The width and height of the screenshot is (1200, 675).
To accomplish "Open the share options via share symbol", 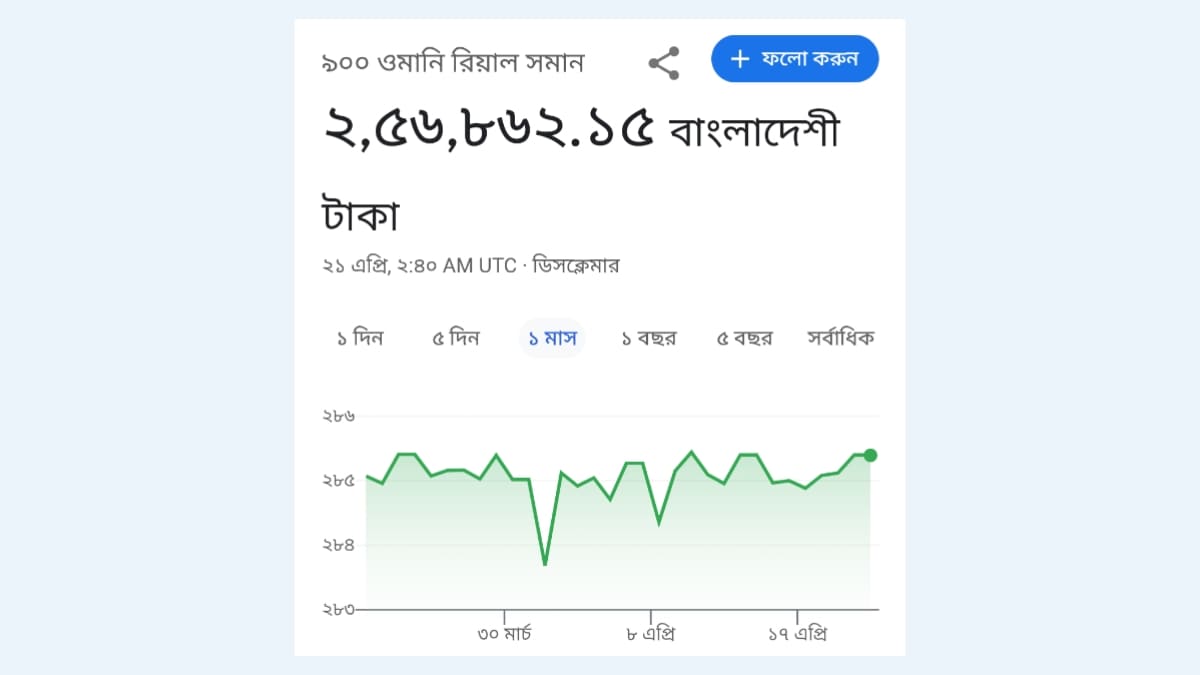I will [665, 62].
